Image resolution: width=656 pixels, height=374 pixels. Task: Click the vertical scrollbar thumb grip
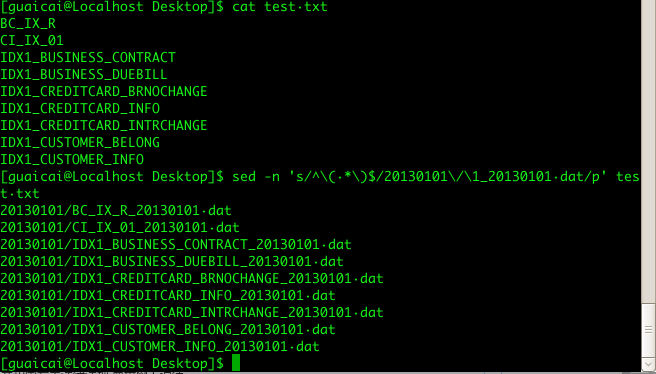tap(649, 329)
